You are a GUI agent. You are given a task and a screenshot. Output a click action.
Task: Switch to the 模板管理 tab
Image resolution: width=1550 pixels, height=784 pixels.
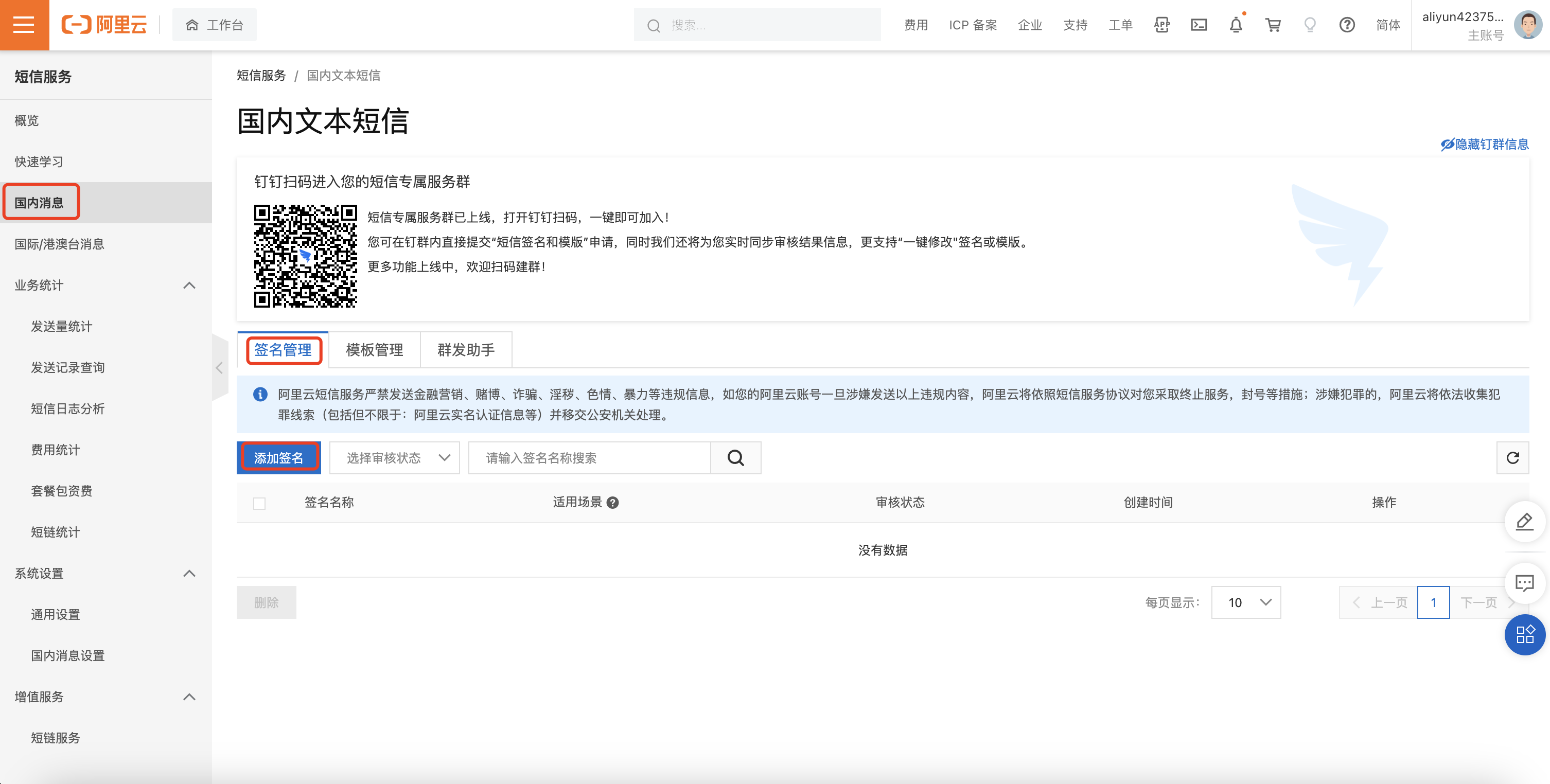374,350
